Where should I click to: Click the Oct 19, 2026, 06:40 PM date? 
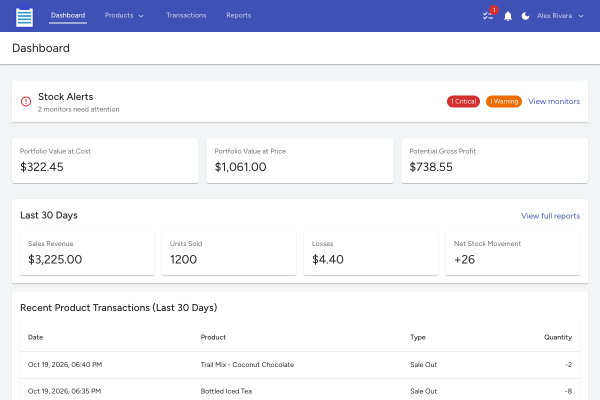pos(65,365)
